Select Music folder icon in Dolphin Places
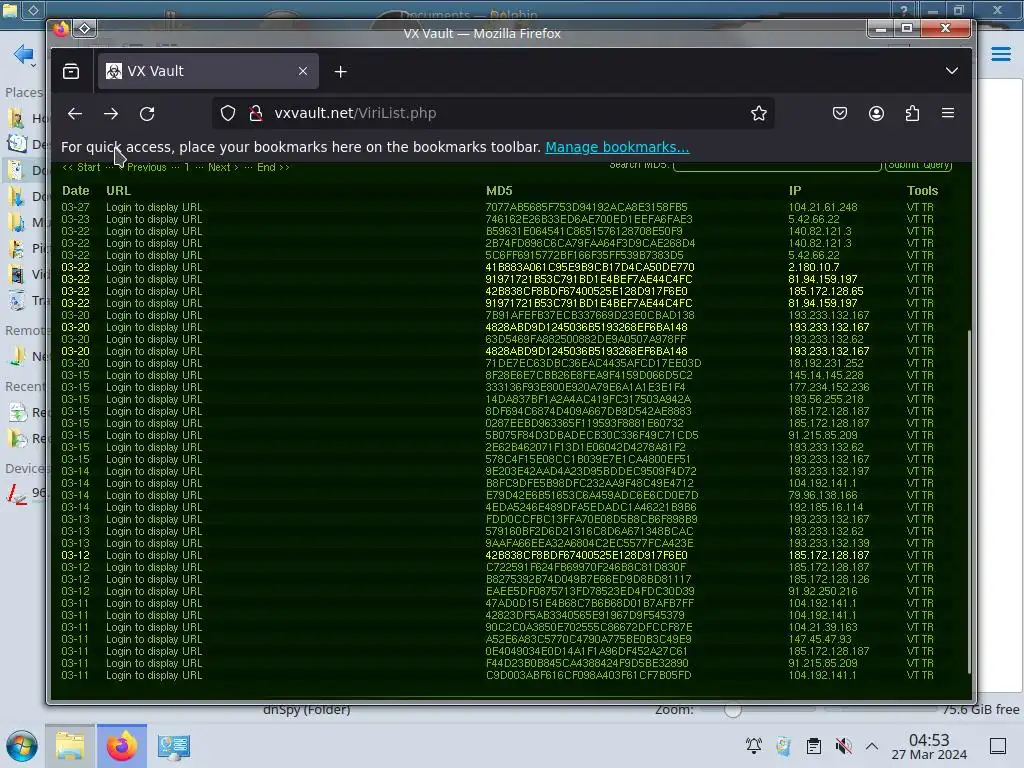The image size is (1024, 768). click(16, 222)
